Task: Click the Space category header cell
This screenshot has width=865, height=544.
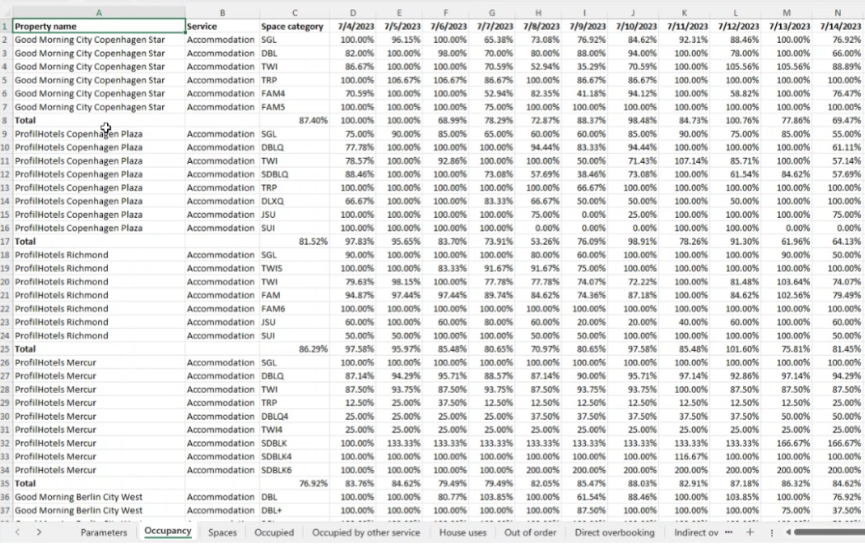Action: [x=295, y=26]
